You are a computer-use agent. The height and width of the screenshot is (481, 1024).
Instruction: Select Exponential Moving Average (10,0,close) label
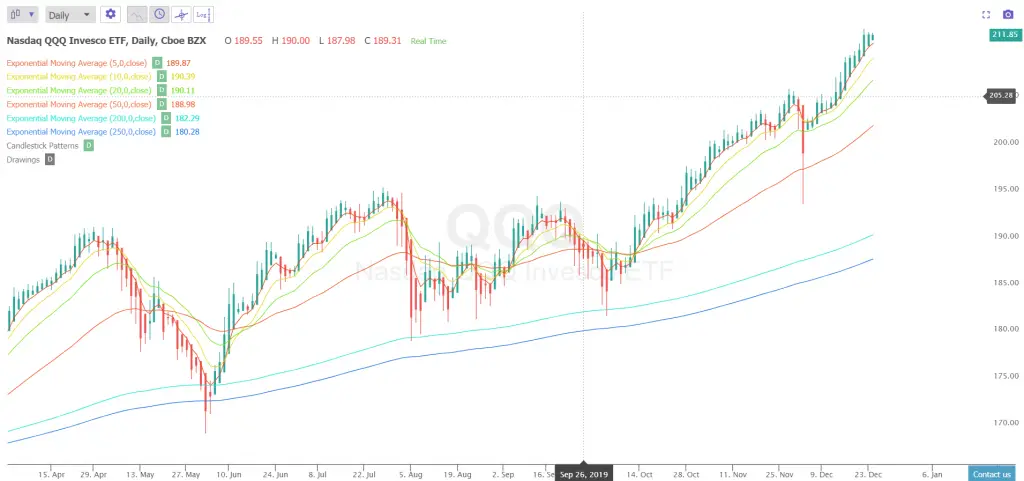click(x=78, y=76)
